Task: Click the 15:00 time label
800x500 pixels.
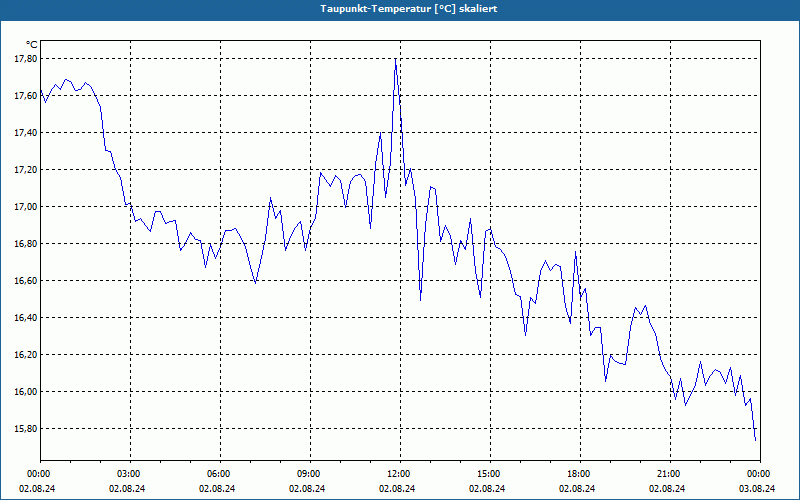Action: tap(490, 474)
